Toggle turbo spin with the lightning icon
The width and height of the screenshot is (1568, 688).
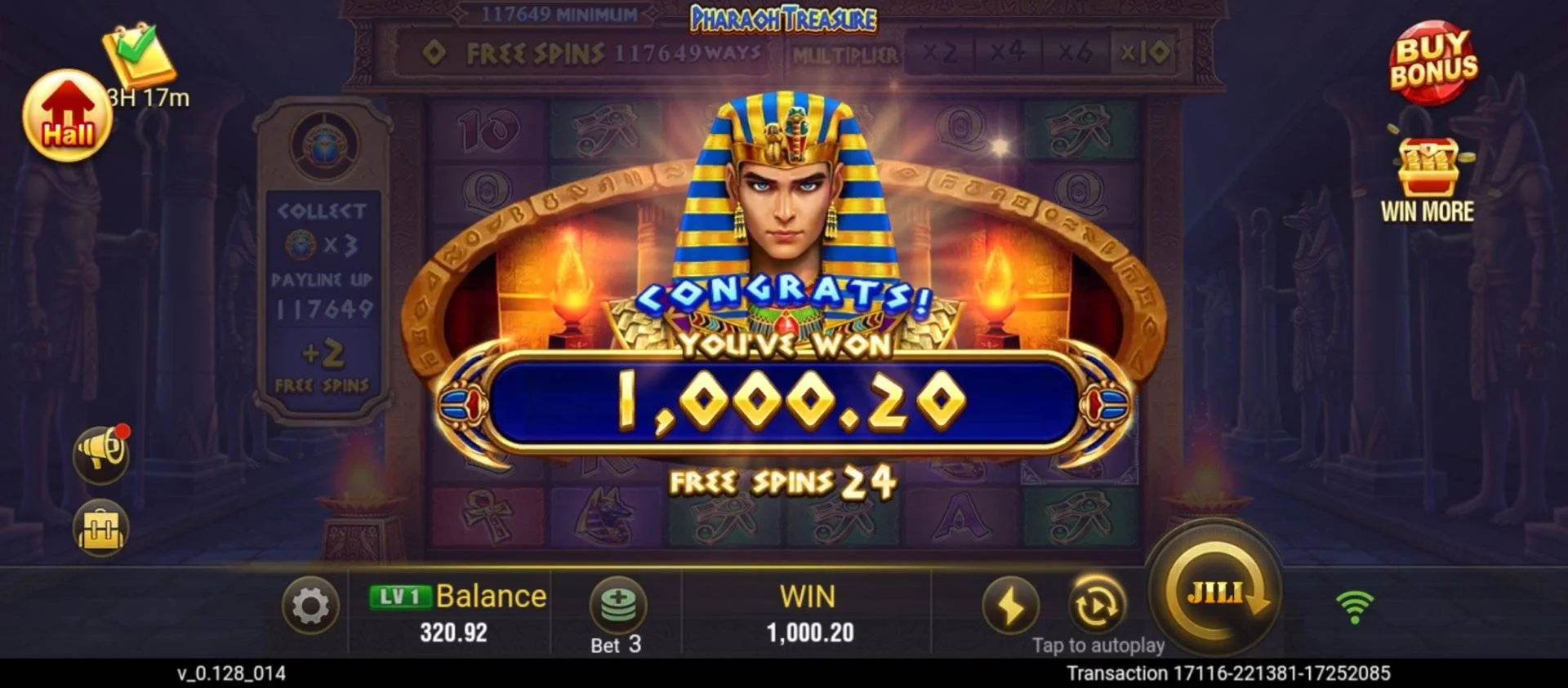[1010, 606]
